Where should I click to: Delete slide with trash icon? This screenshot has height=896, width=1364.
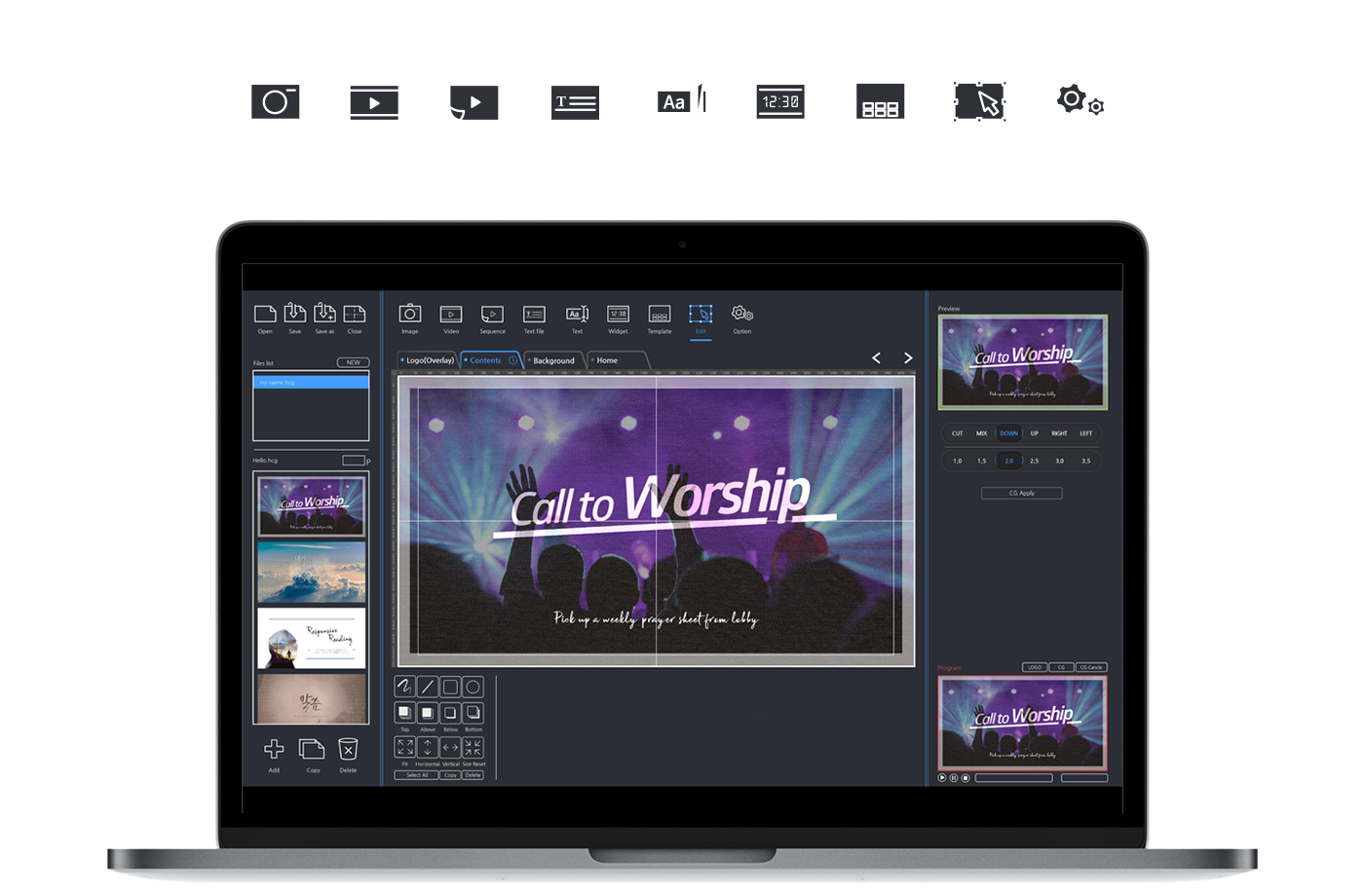(348, 749)
